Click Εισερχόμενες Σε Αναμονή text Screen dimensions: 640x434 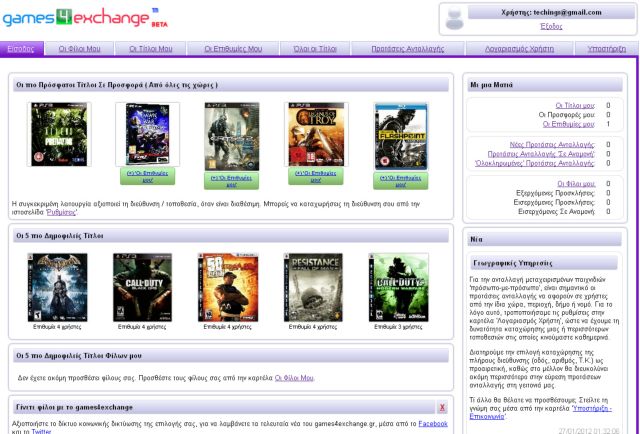[x=556, y=212]
